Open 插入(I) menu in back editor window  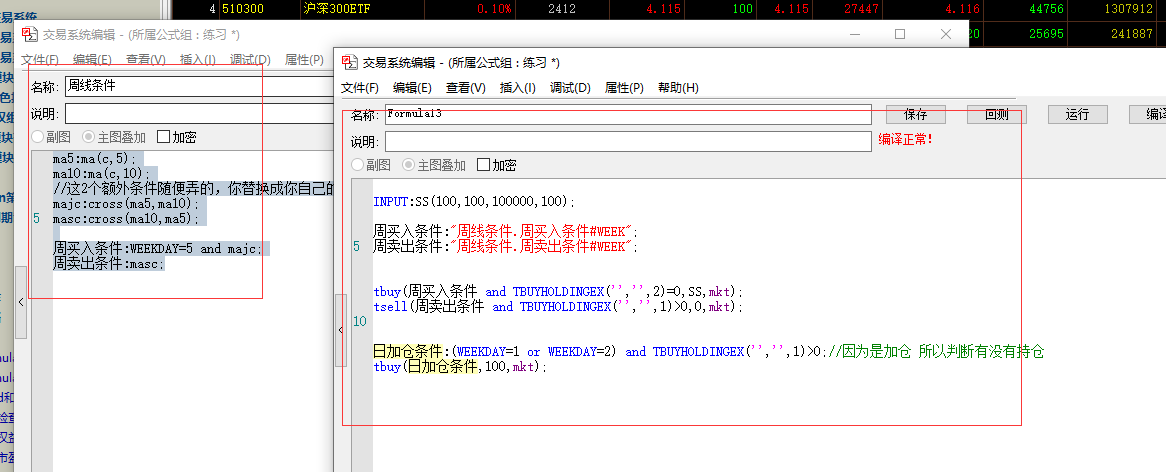[x=198, y=59]
